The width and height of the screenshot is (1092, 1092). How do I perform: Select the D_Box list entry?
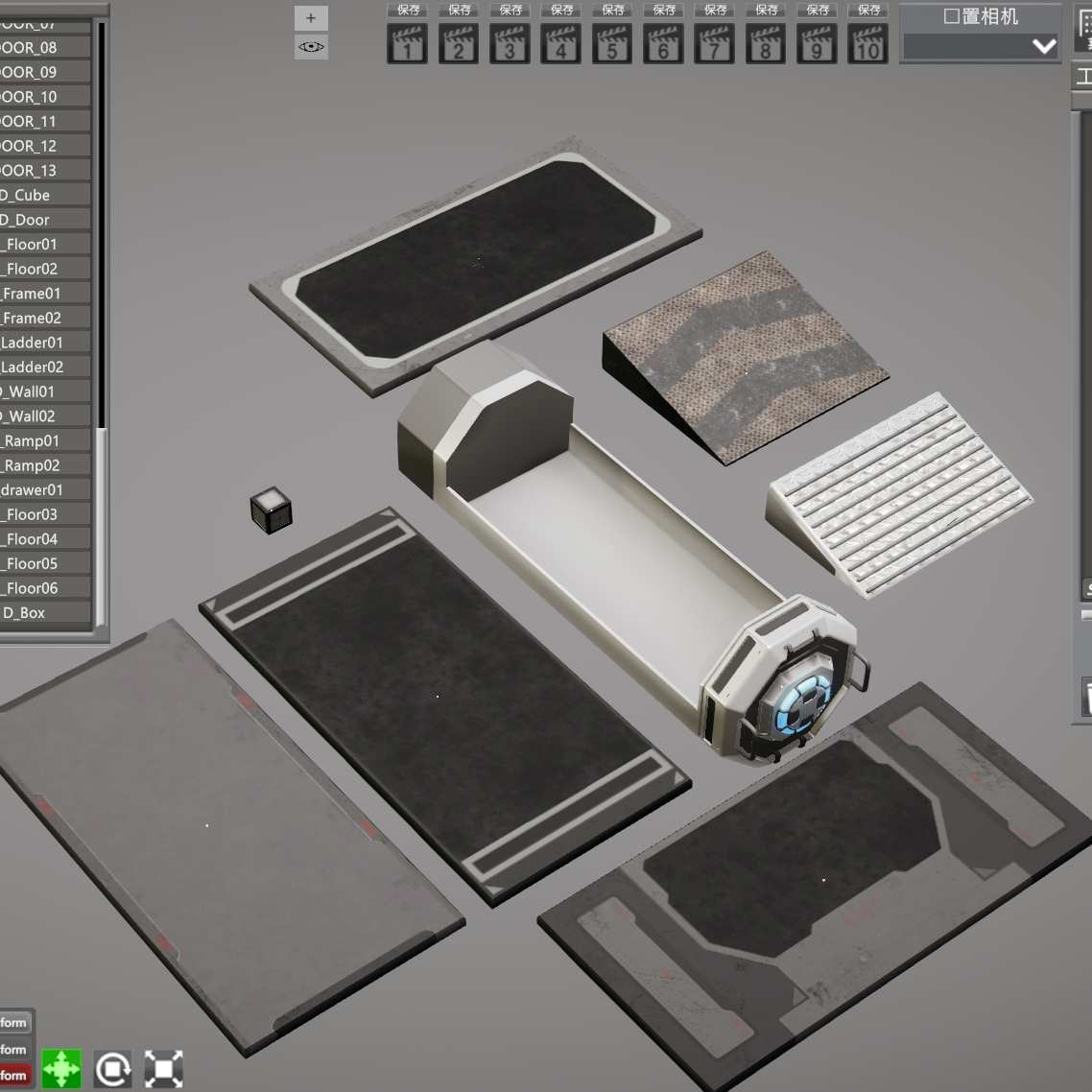[45, 613]
